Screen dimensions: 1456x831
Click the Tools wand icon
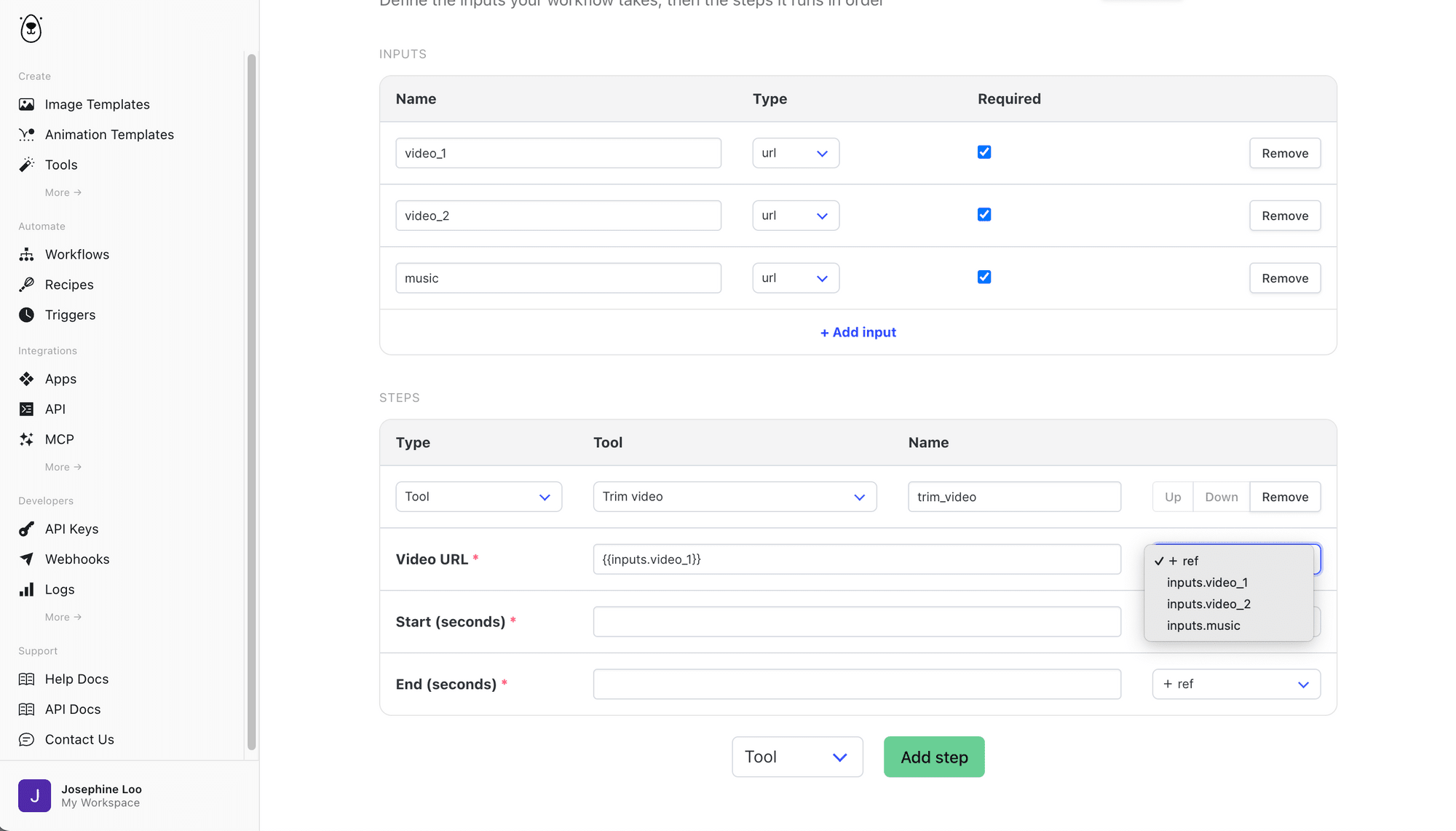click(x=26, y=165)
